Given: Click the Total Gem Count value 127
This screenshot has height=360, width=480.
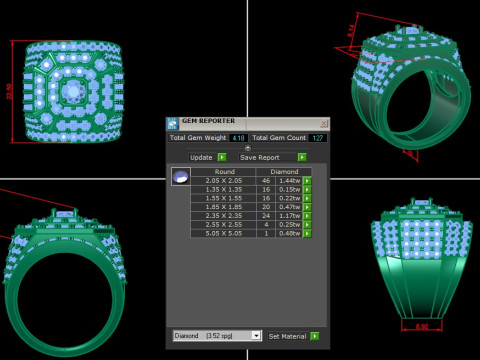Looking at the screenshot, I should [318, 138].
